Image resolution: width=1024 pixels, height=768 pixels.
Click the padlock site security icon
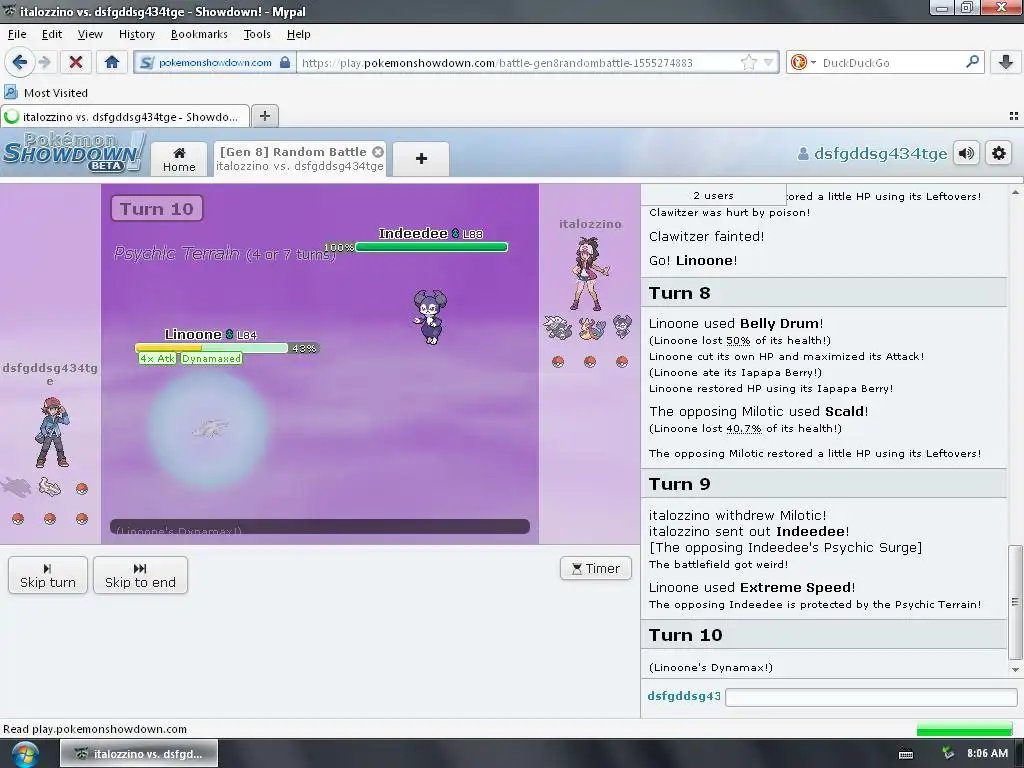[x=285, y=63]
